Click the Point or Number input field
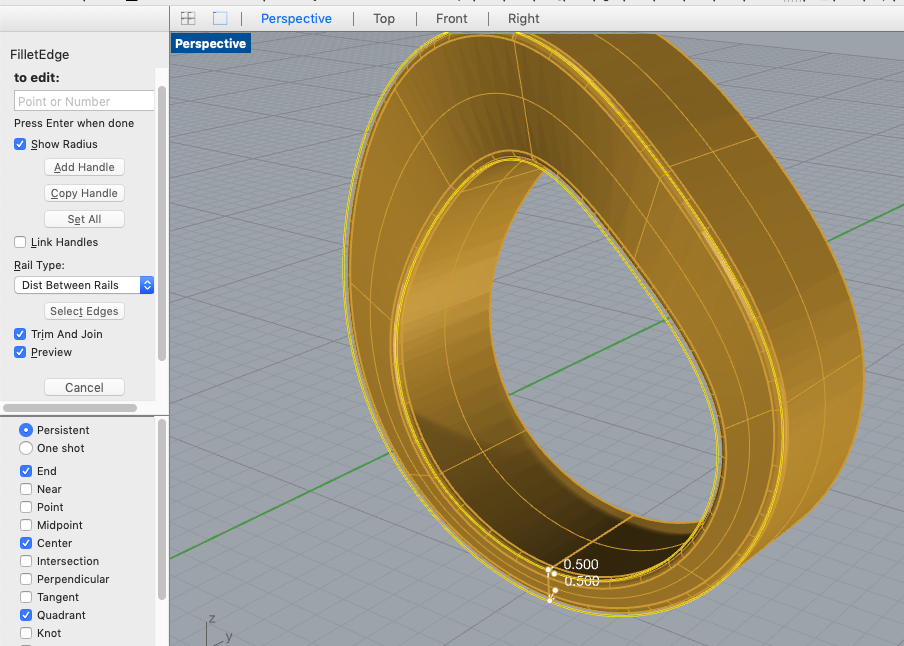The image size is (904, 646). coord(84,101)
